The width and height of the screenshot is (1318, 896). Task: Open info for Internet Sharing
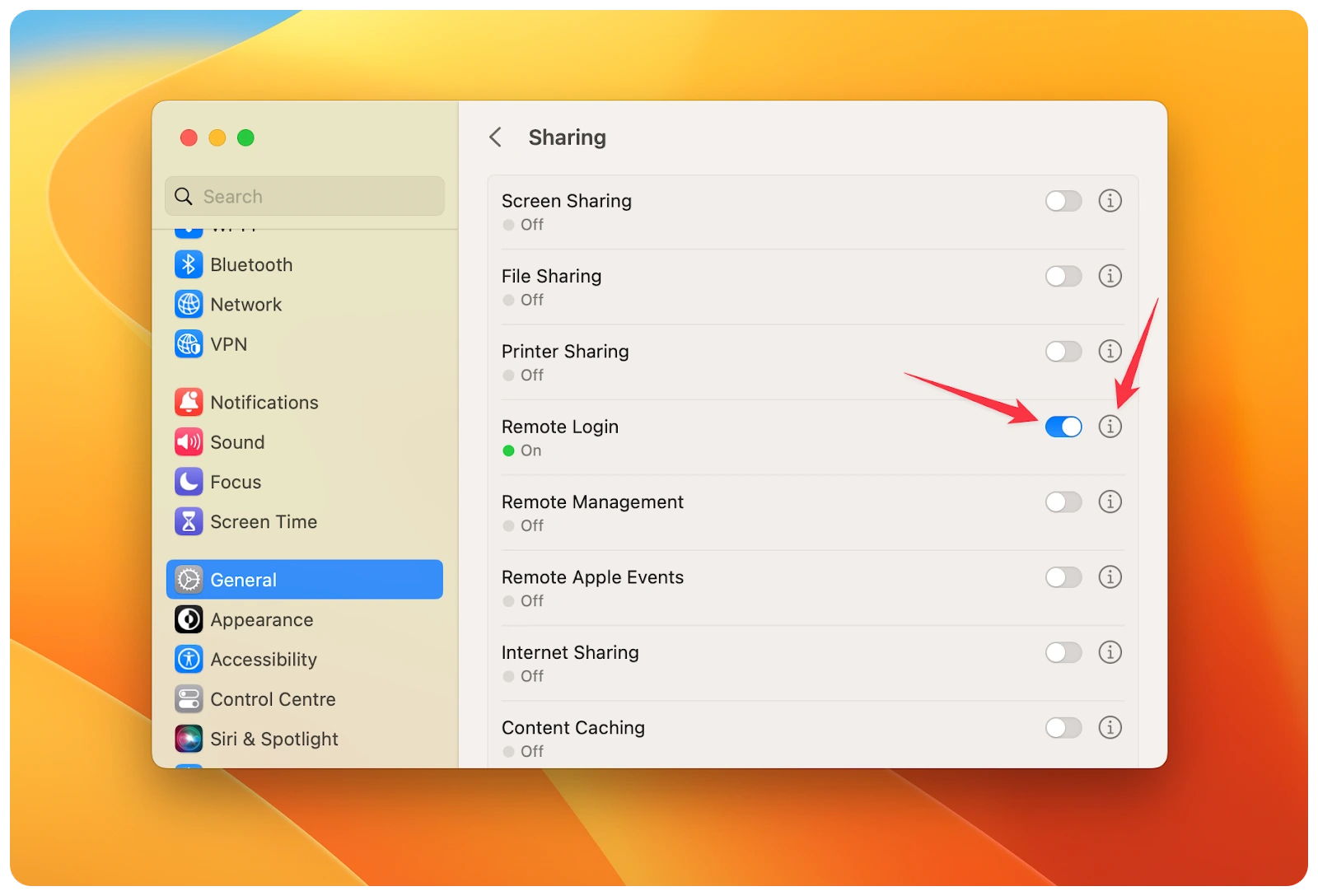click(x=1110, y=652)
